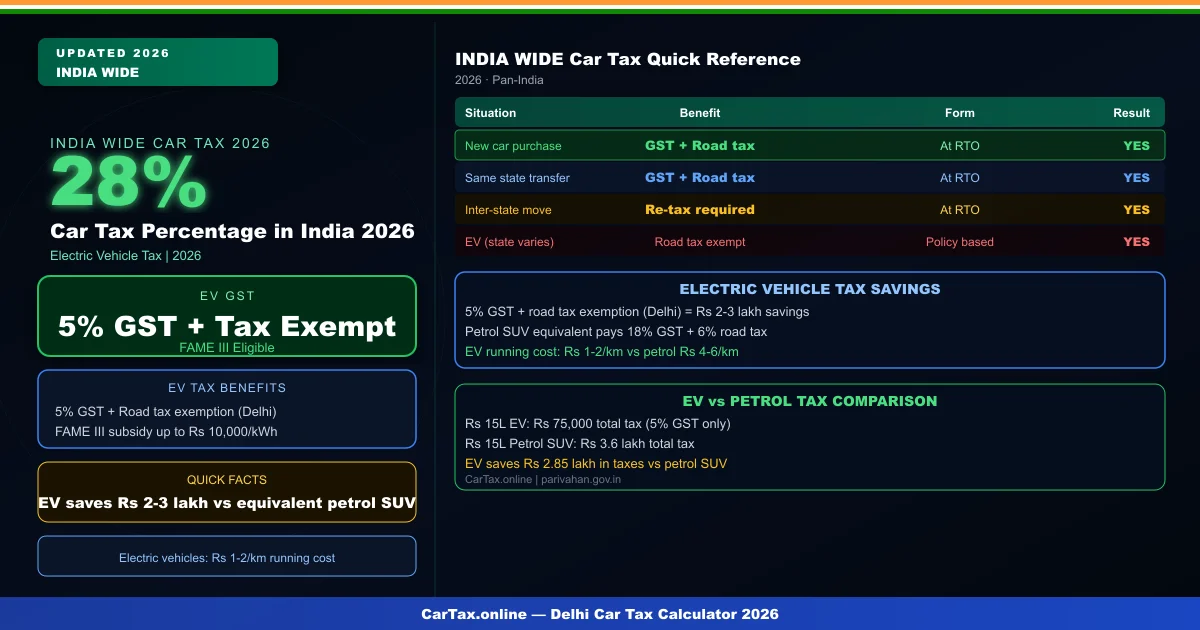Select the 'EV (state varies)' row label
Image resolution: width=1200 pixels, height=630 pixels.
(x=509, y=242)
